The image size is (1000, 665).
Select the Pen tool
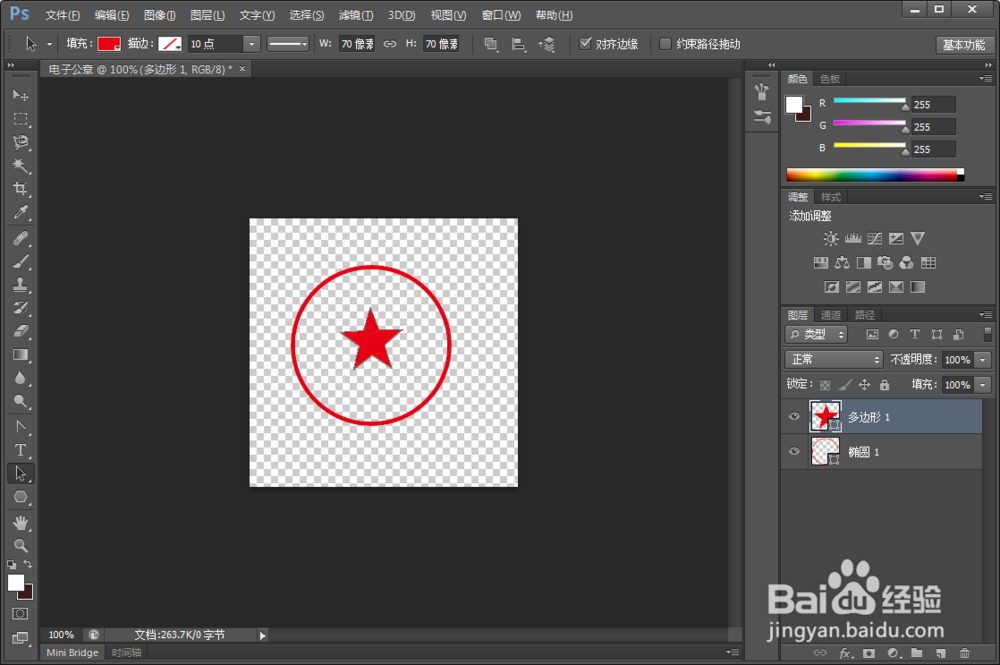click(x=20, y=427)
